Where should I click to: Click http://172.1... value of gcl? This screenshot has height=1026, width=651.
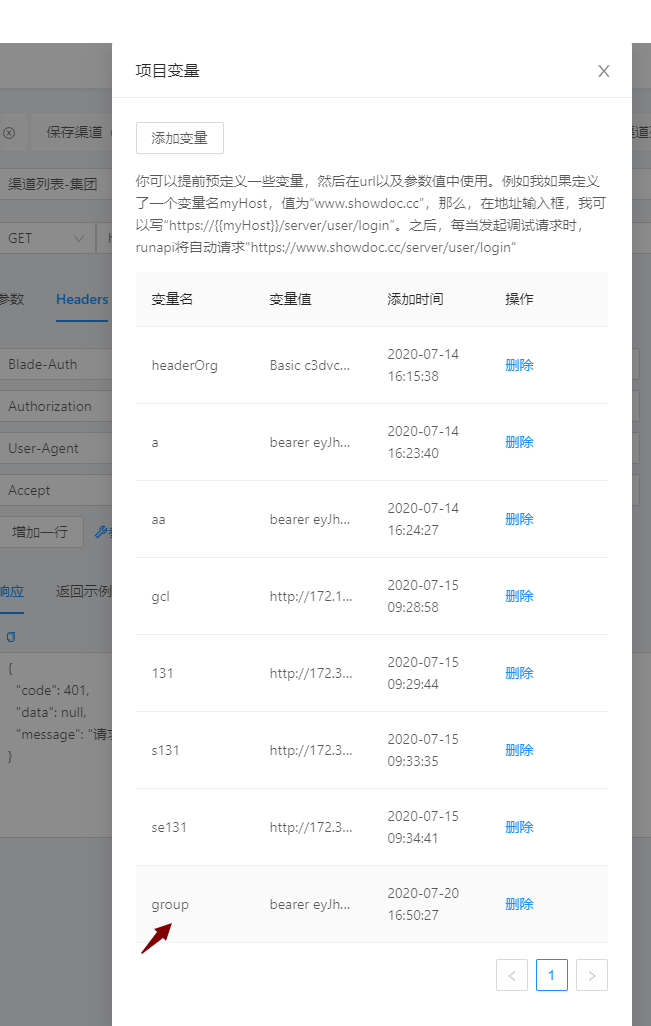click(x=311, y=596)
